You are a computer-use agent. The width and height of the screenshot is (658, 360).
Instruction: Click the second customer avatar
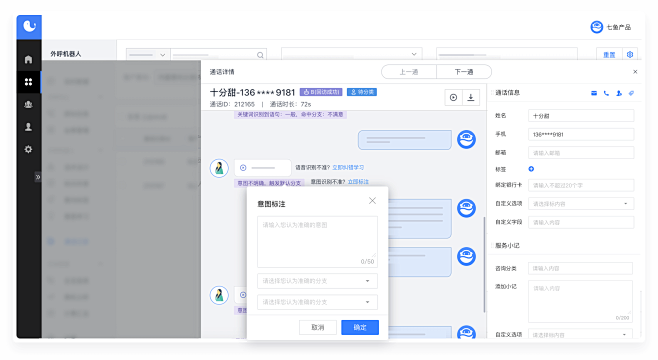pyautogui.click(x=219, y=295)
